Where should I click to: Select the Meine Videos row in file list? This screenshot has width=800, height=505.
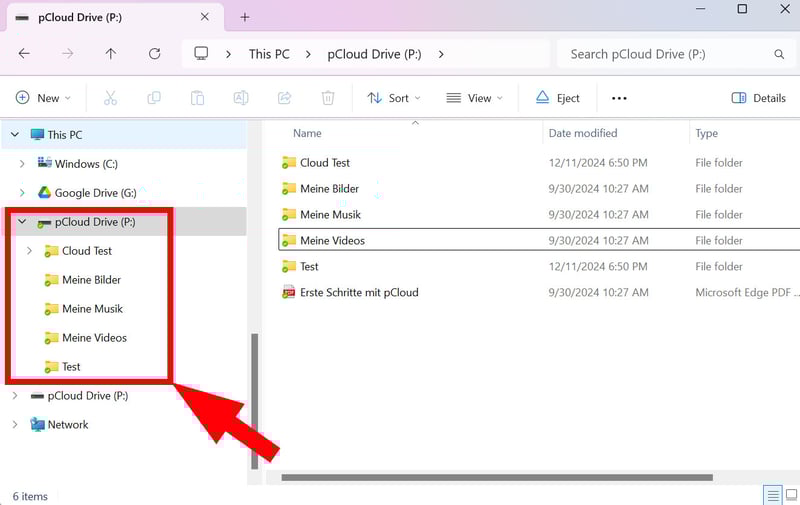[x=539, y=240]
